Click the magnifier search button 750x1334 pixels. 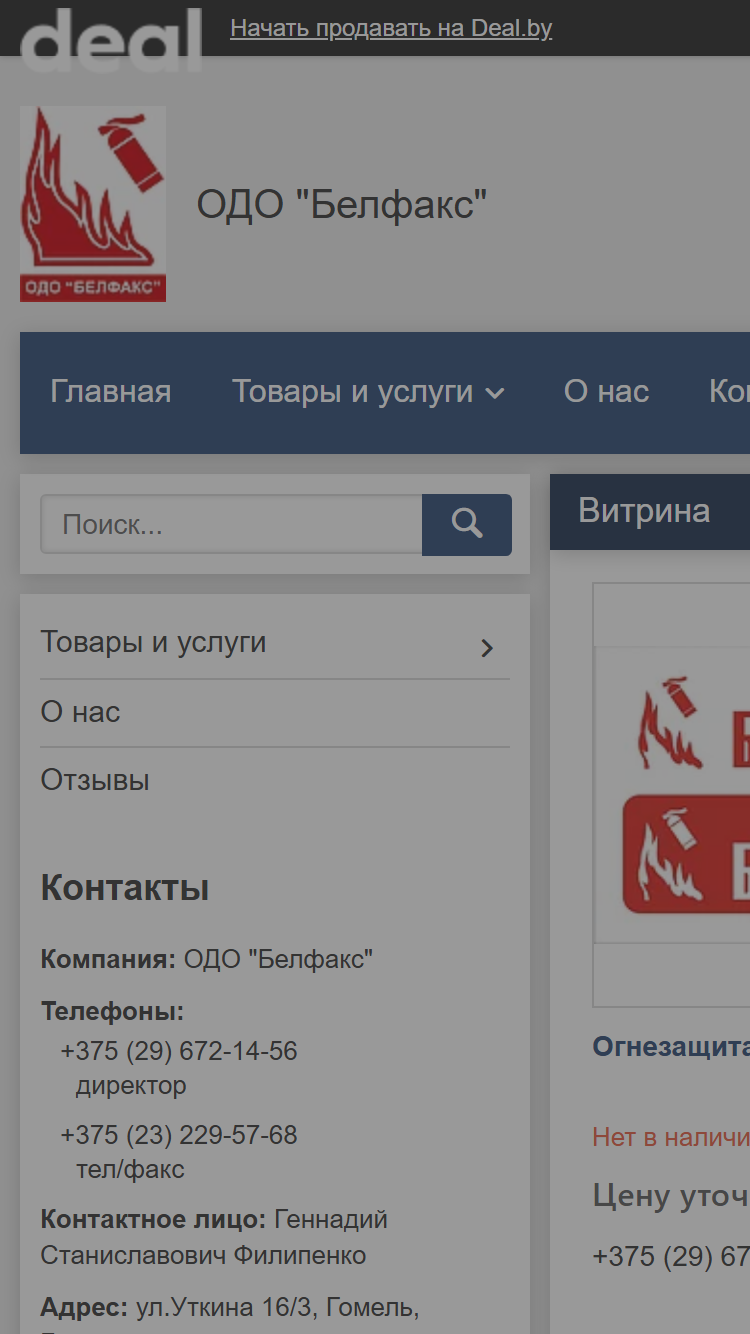point(467,525)
